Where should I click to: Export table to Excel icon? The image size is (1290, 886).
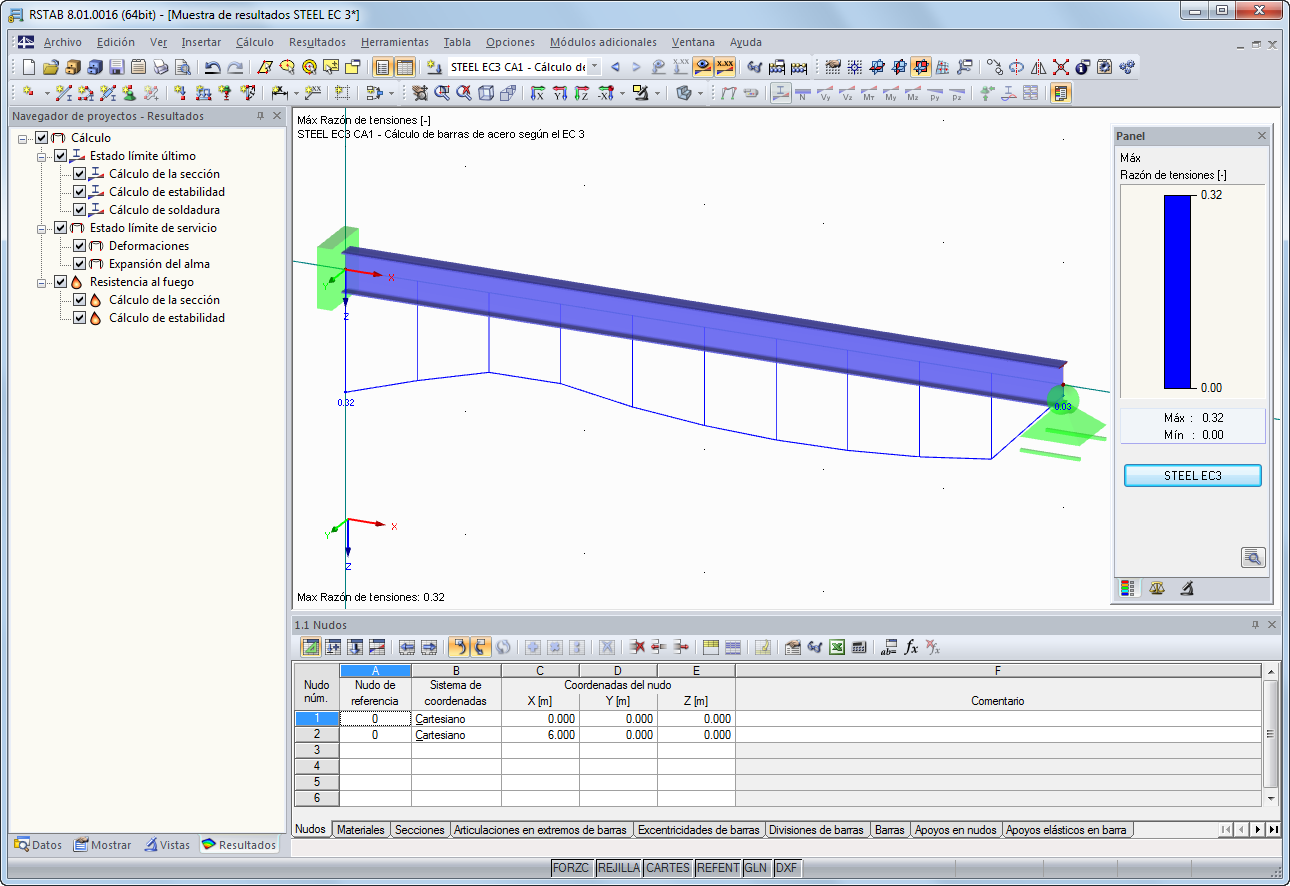pos(838,647)
